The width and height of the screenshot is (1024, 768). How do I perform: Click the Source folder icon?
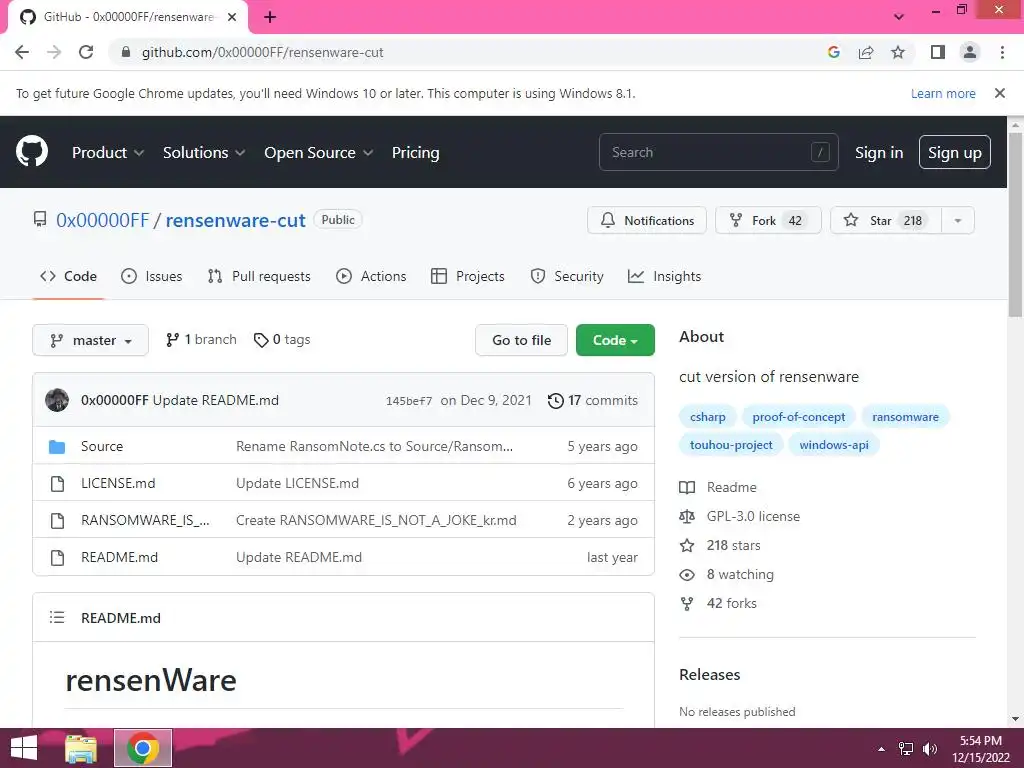click(x=57, y=447)
